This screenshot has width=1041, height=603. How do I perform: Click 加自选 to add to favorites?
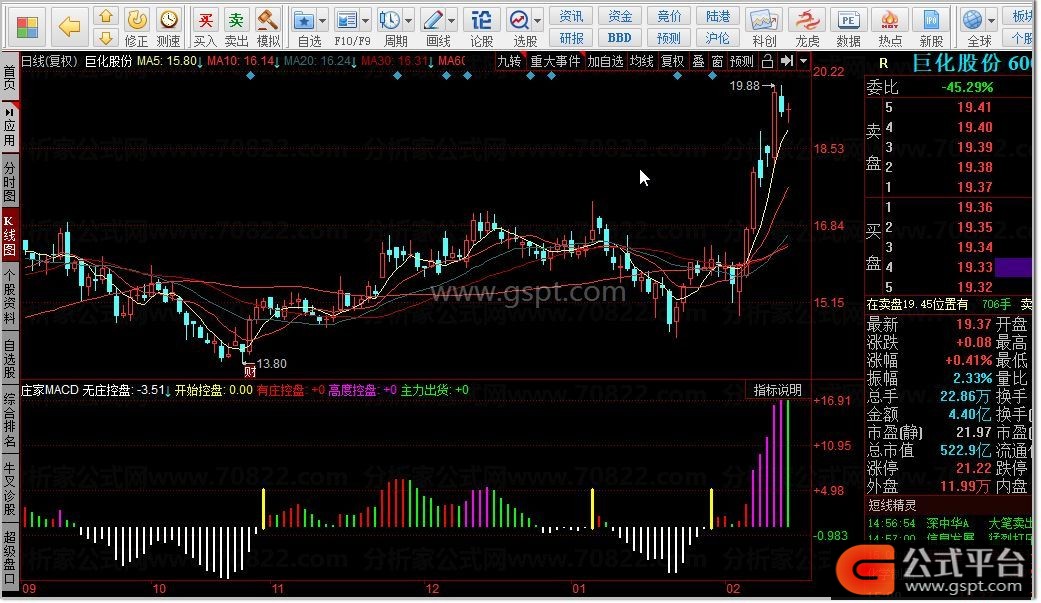coord(605,62)
